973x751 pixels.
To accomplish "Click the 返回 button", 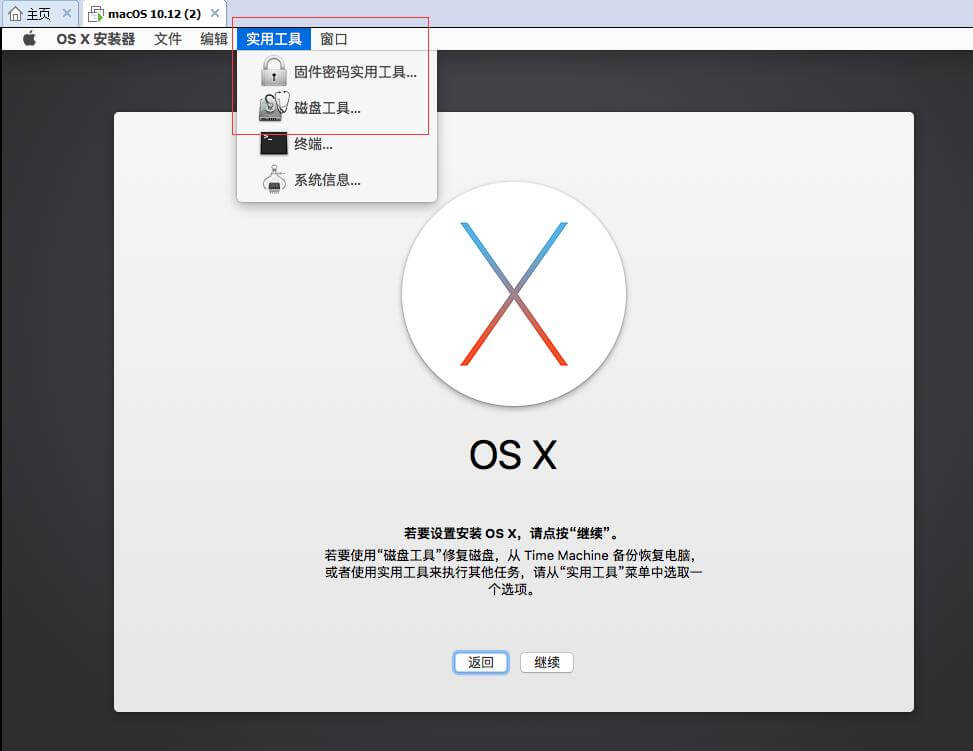I will tap(480, 662).
